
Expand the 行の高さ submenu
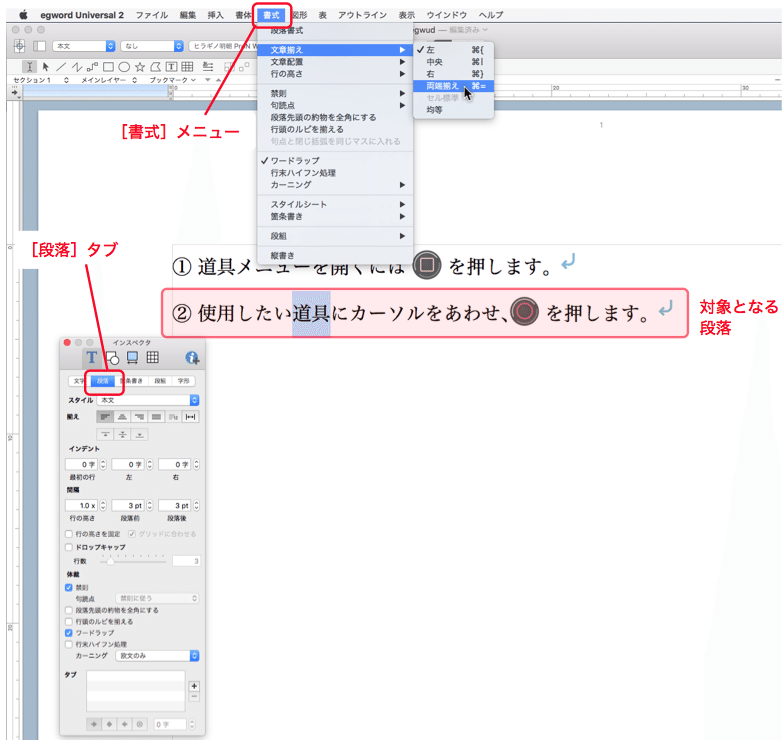click(335, 74)
